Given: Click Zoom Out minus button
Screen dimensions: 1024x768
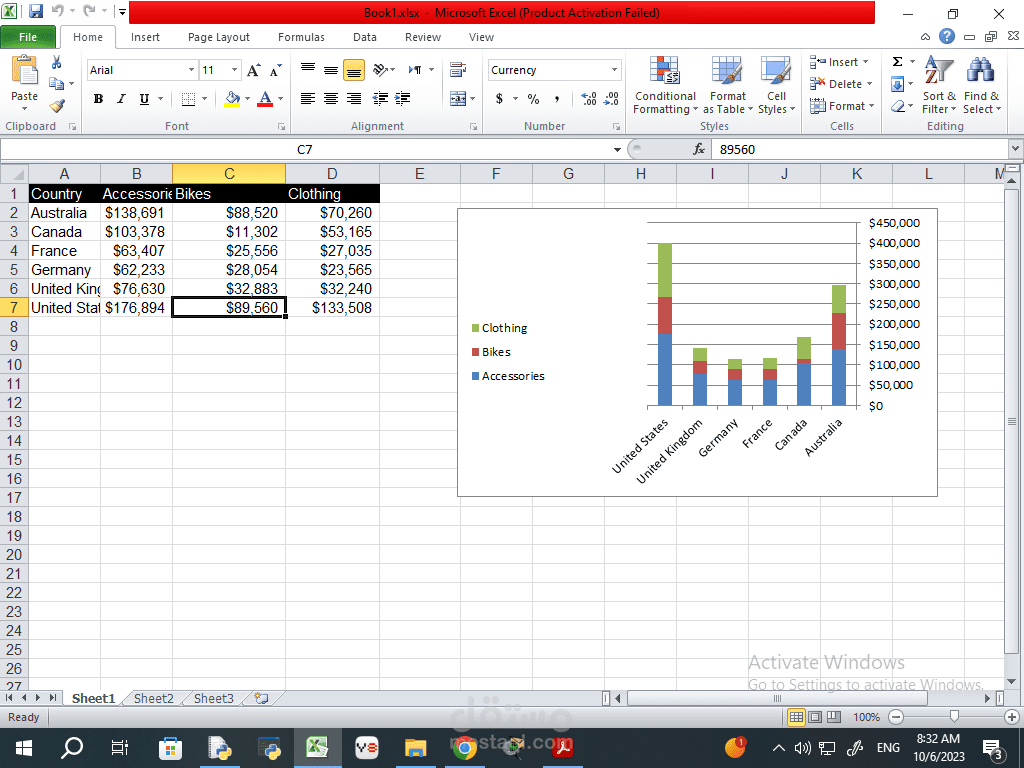Looking at the screenshot, I should [x=896, y=717].
